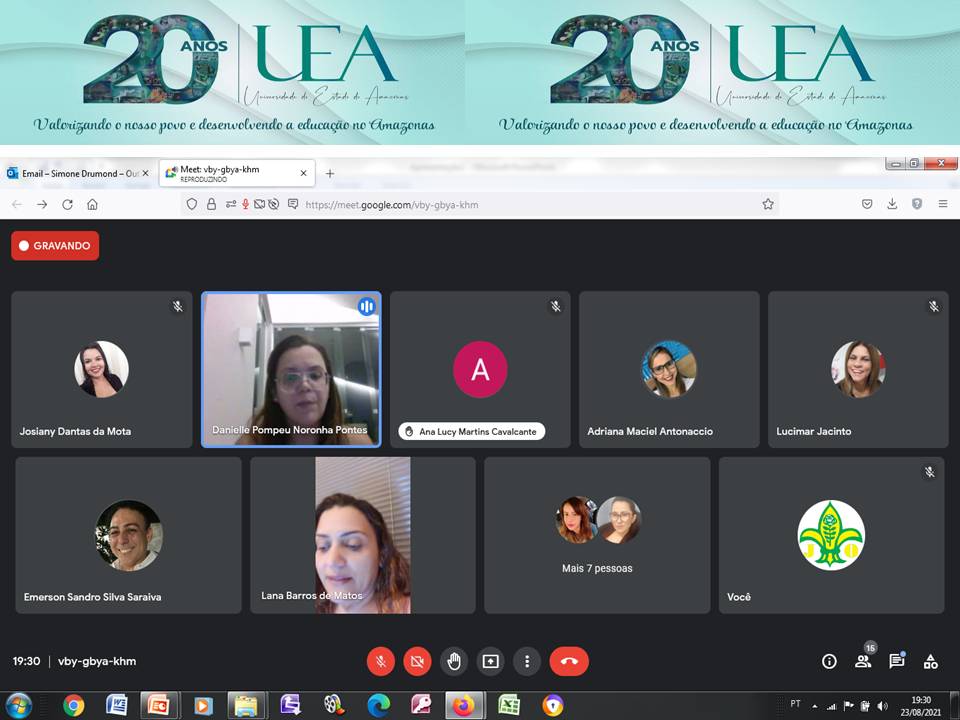
Task: Open Pocket save icon in Firefox toolbar
Action: (x=867, y=204)
